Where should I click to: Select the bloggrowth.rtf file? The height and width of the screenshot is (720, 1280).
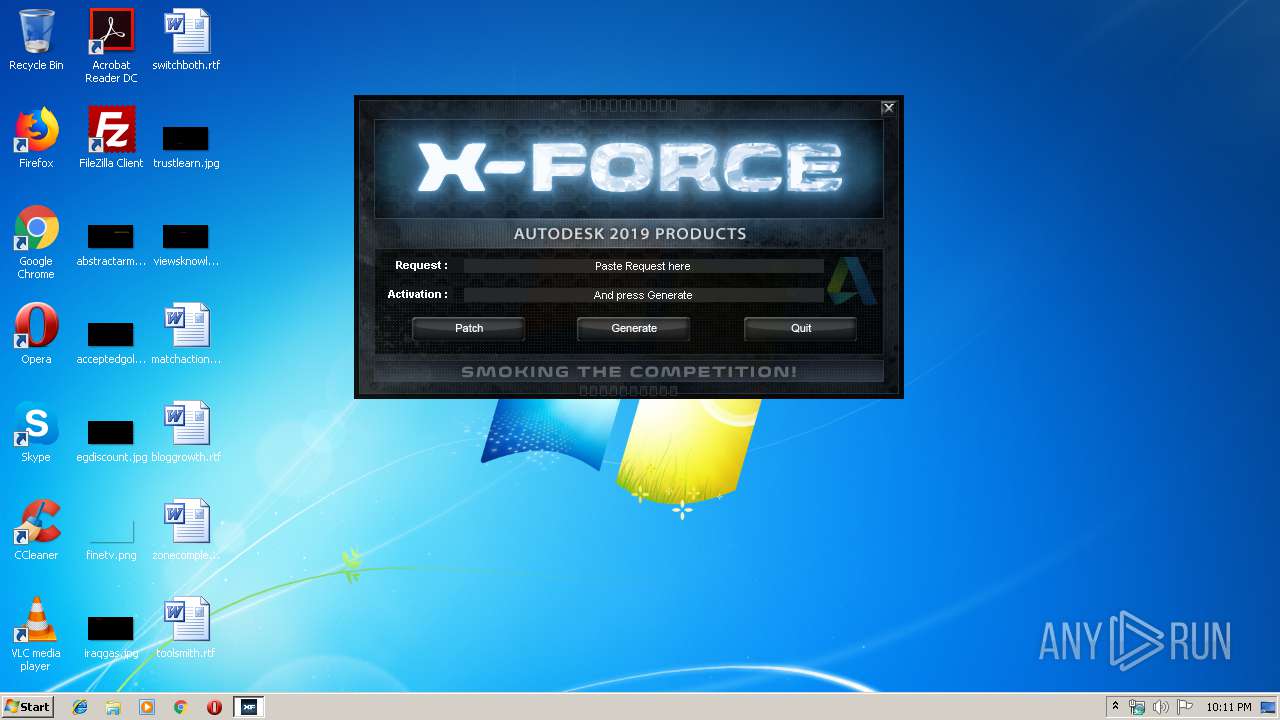pyautogui.click(x=186, y=432)
